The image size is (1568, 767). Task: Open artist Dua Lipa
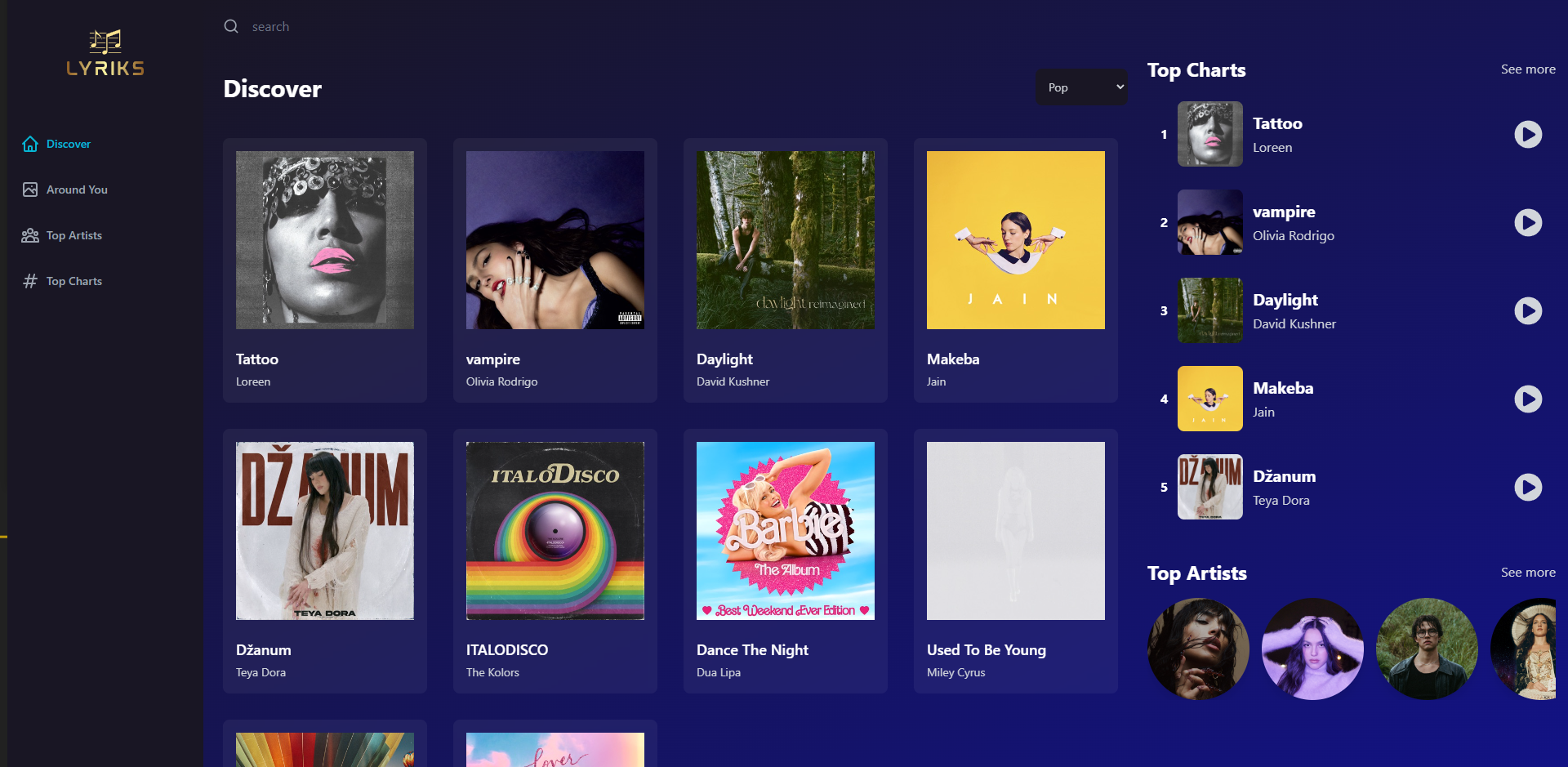719,672
